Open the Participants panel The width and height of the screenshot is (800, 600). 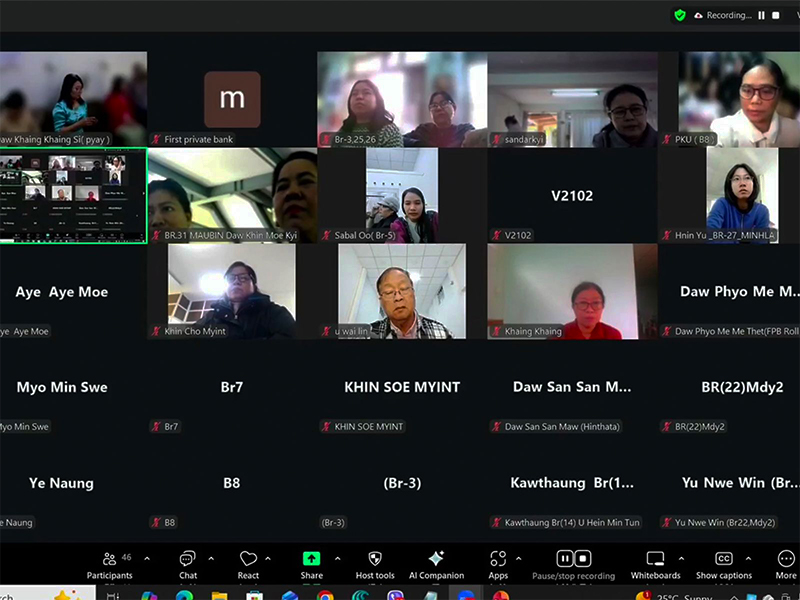109,559
